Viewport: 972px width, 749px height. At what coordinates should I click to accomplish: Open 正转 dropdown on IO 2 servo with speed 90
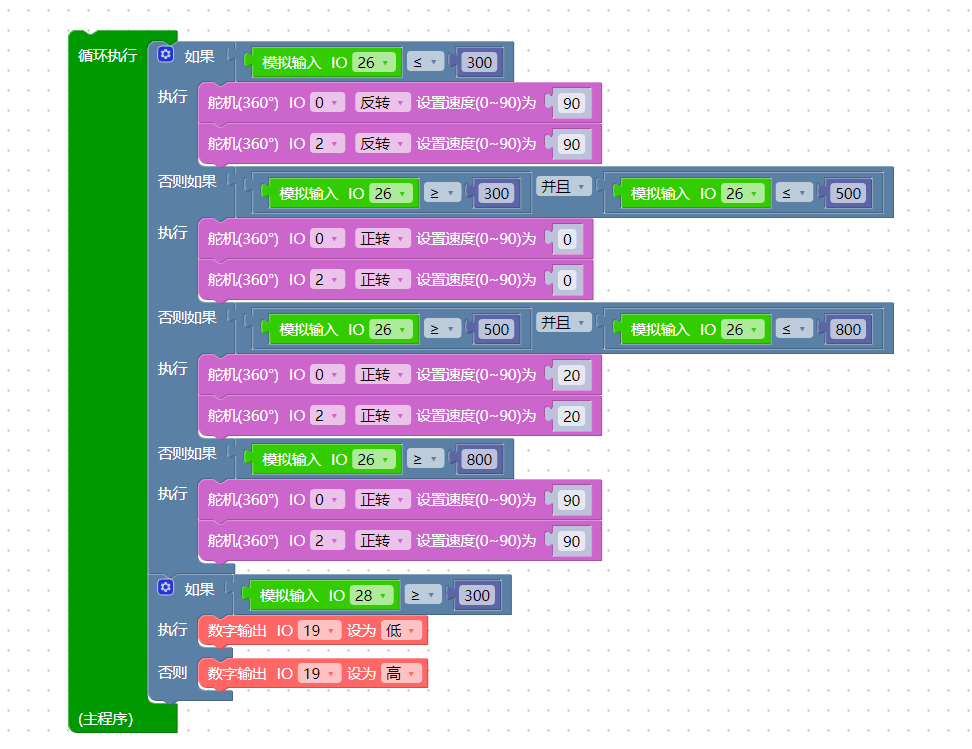pos(382,541)
